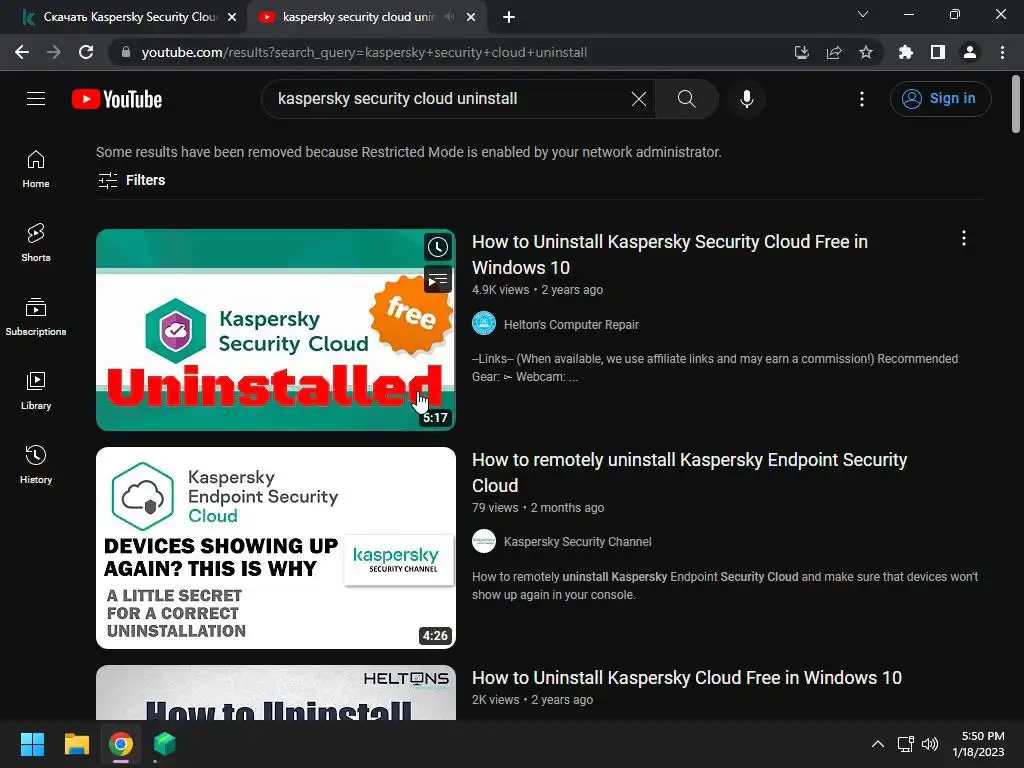1024x768 pixels.
Task: Mute the YouTube tab audio
Action: (449, 17)
